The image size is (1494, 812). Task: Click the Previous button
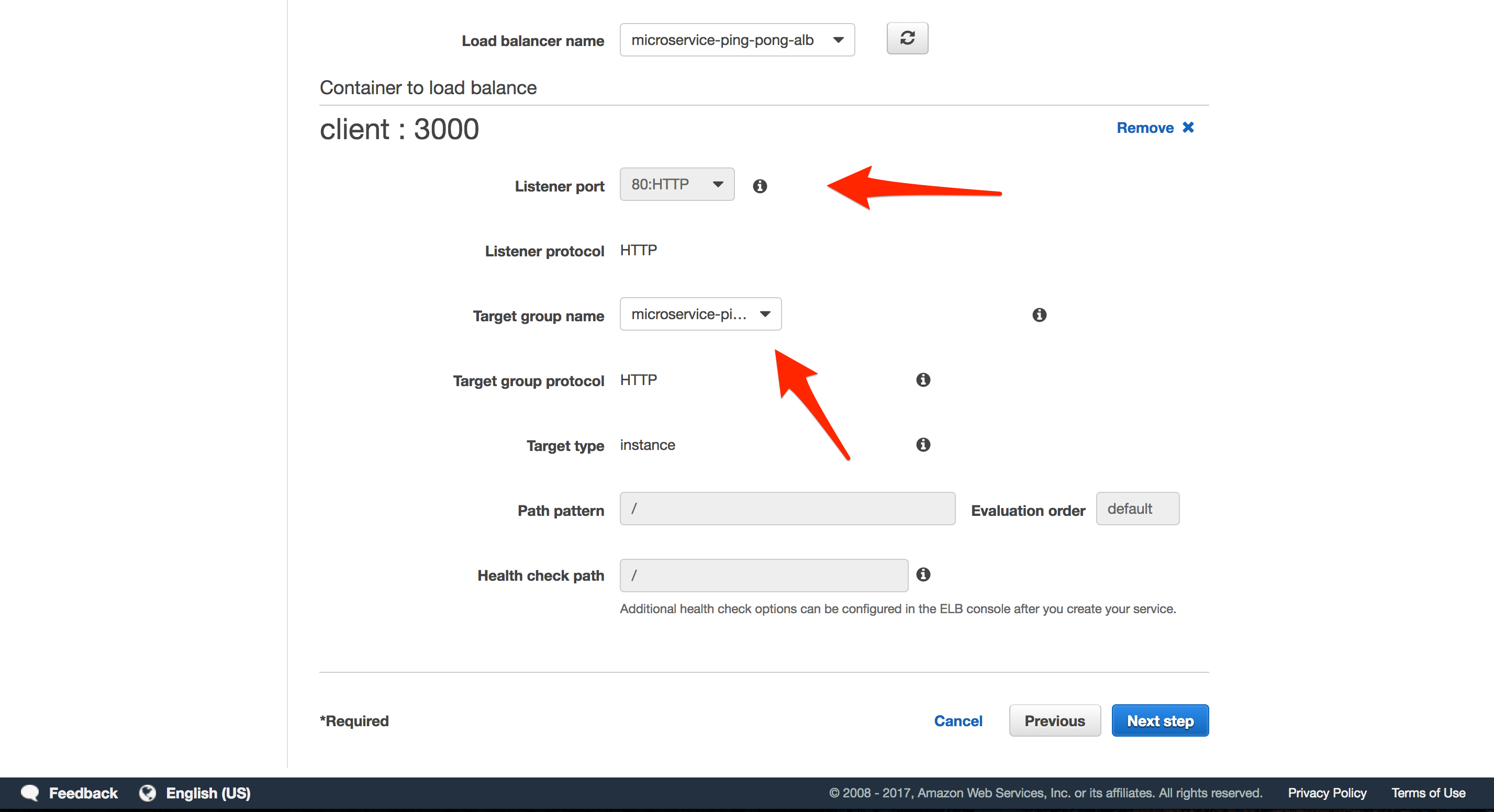(1054, 720)
